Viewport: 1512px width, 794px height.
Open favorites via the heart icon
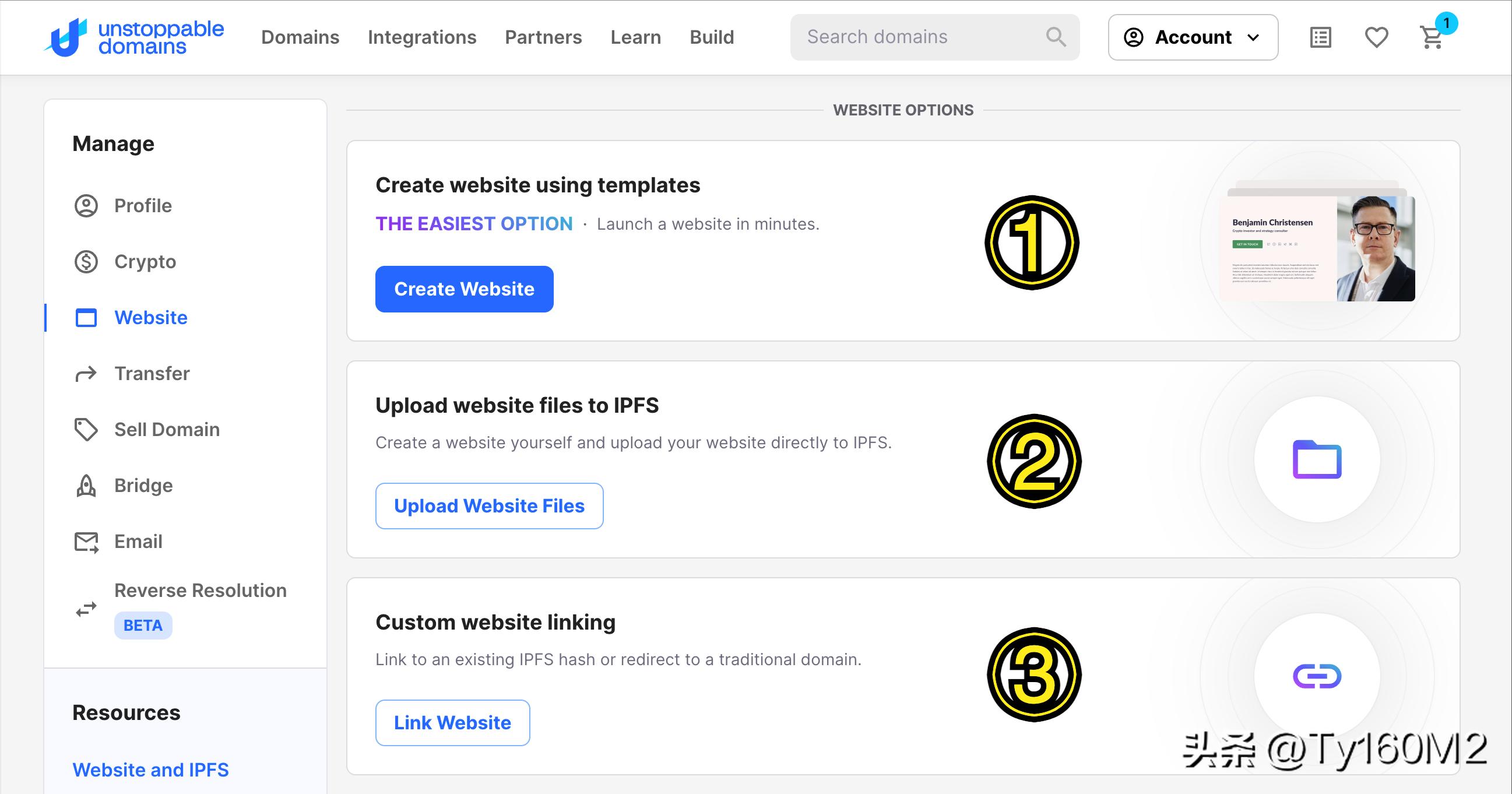click(x=1376, y=37)
